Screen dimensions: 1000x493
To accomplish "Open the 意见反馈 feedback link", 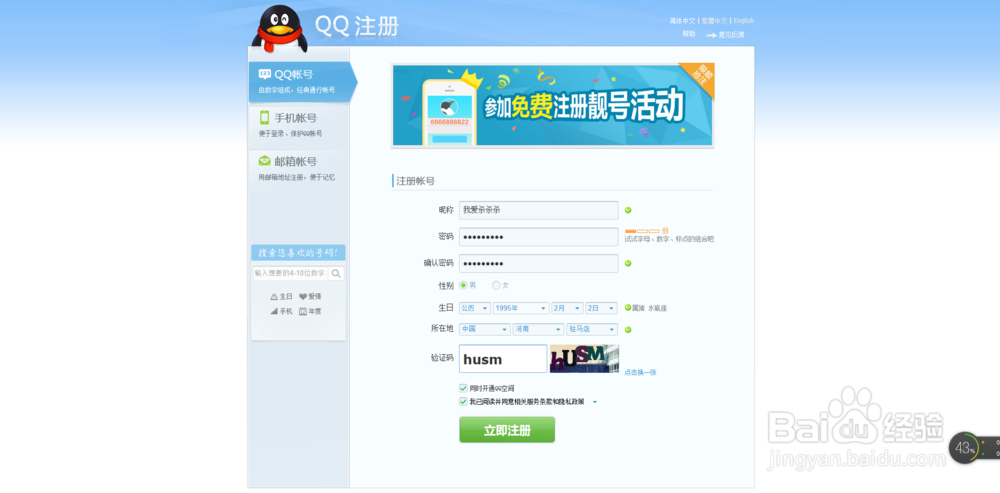I will pos(725,35).
